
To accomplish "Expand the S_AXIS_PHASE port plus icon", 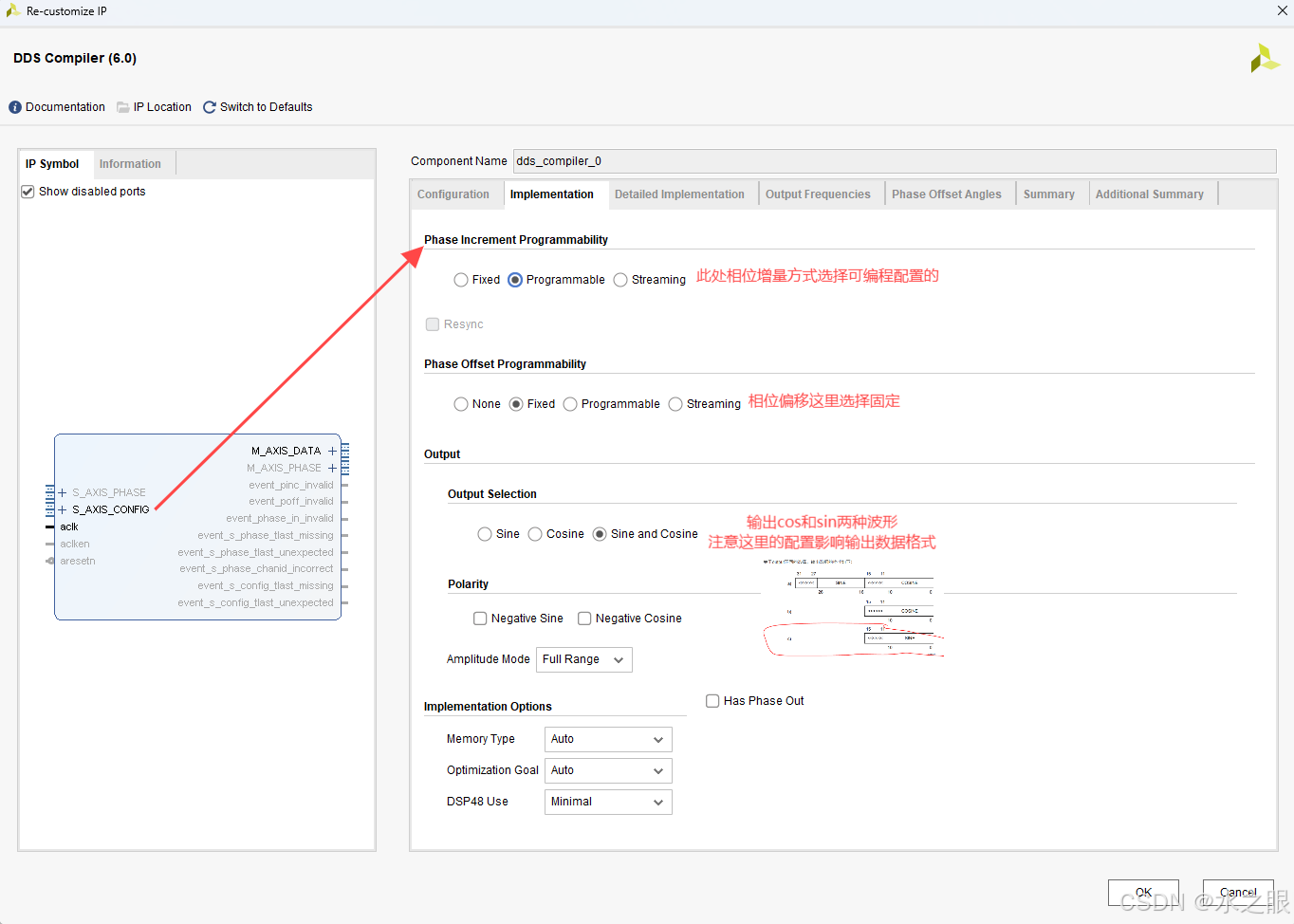I will [x=63, y=492].
